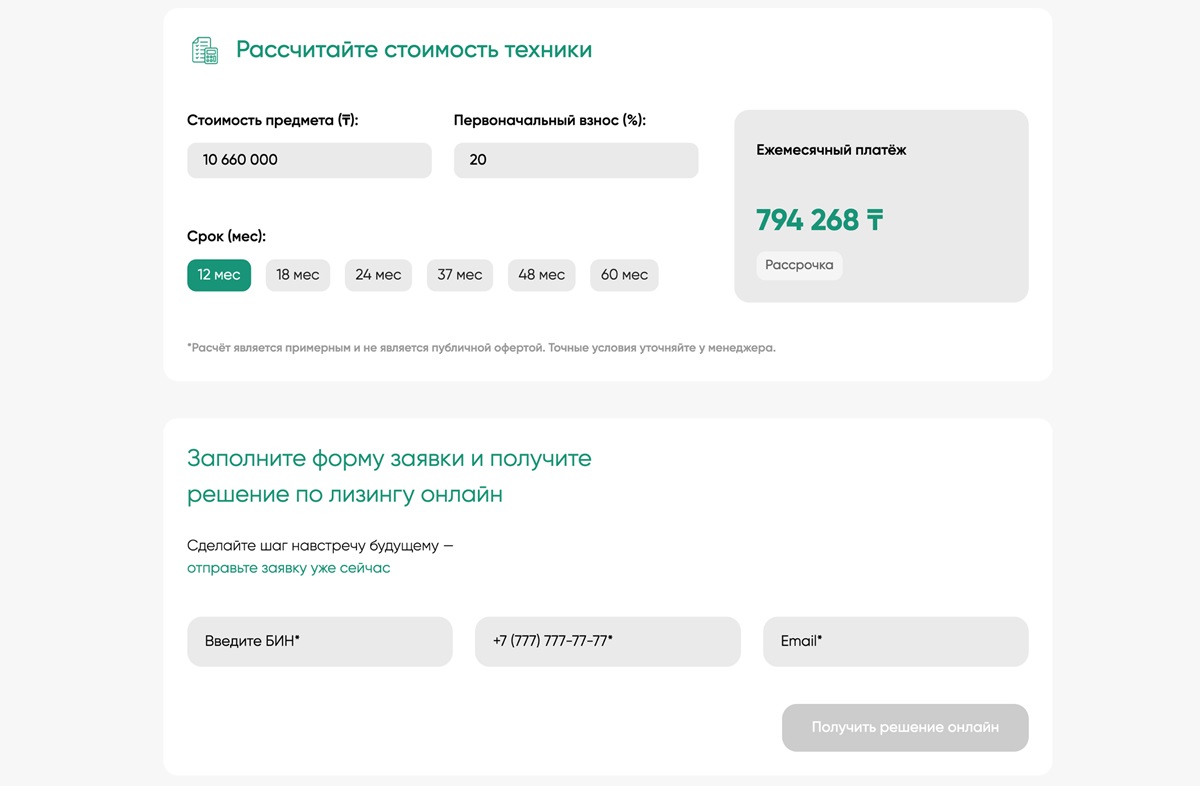Image resolution: width=1200 pixels, height=786 pixels.
Task: Select the 48 мес term option
Action: [x=541, y=275]
